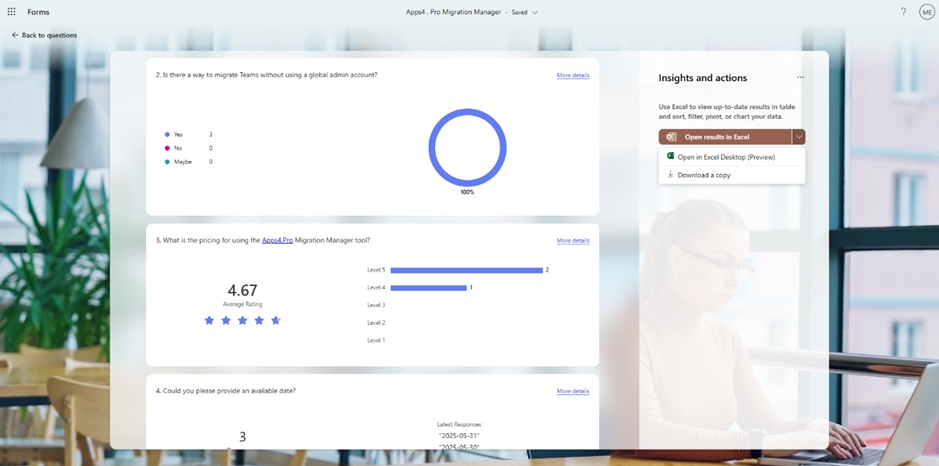Click the No legend dot
Image resolution: width=939 pixels, height=466 pixels.
167,148
